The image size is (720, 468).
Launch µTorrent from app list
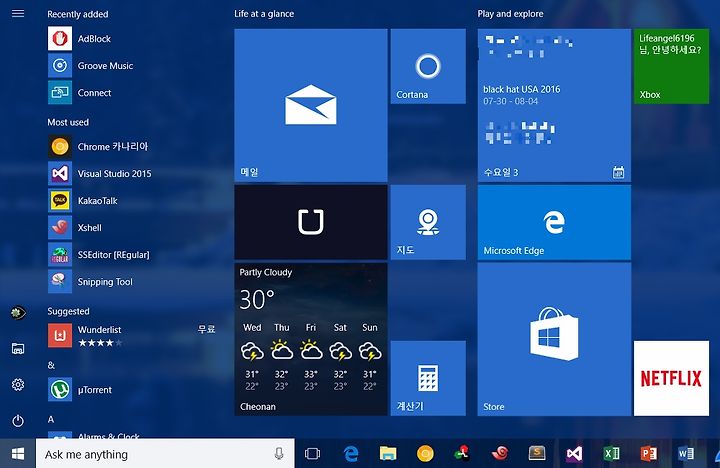pyautogui.click(x=131, y=389)
